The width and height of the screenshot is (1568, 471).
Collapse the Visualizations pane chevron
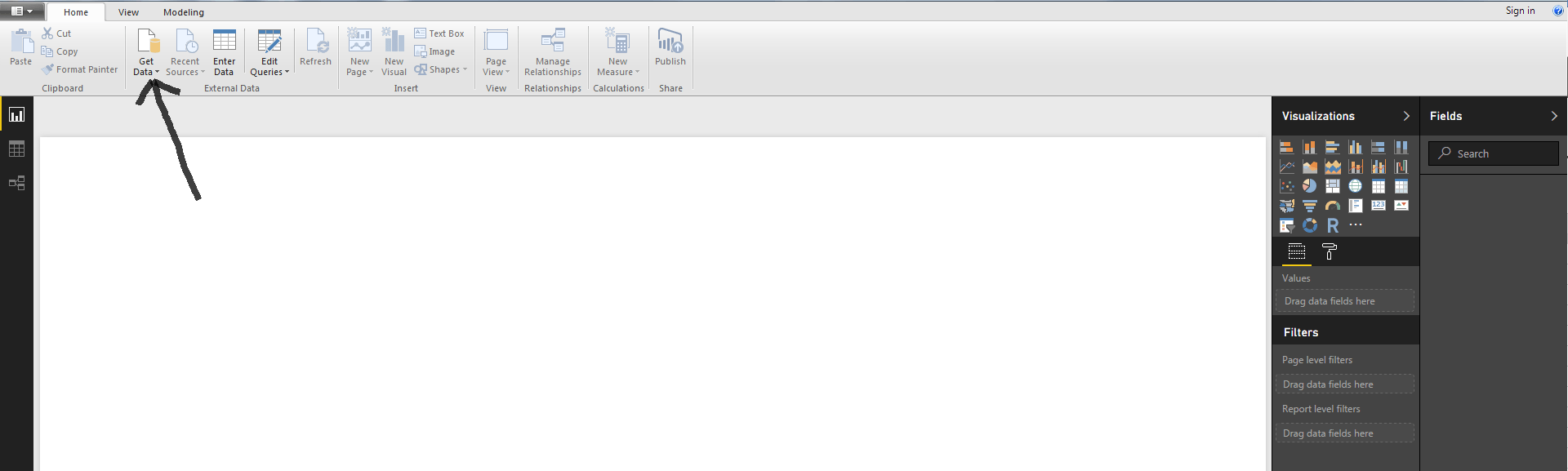[1406, 116]
